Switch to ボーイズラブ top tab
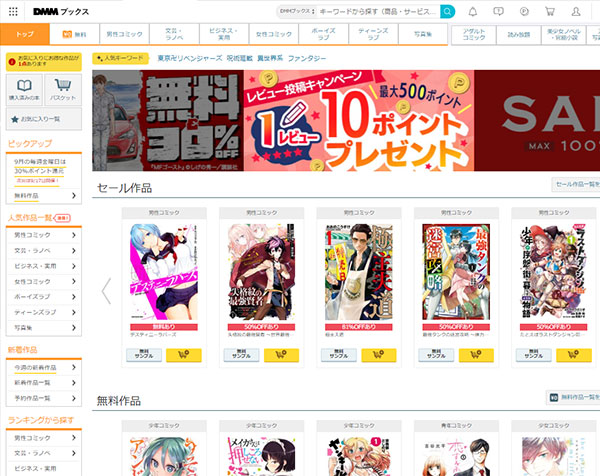The width and height of the screenshot is (600, 476). 323,34
